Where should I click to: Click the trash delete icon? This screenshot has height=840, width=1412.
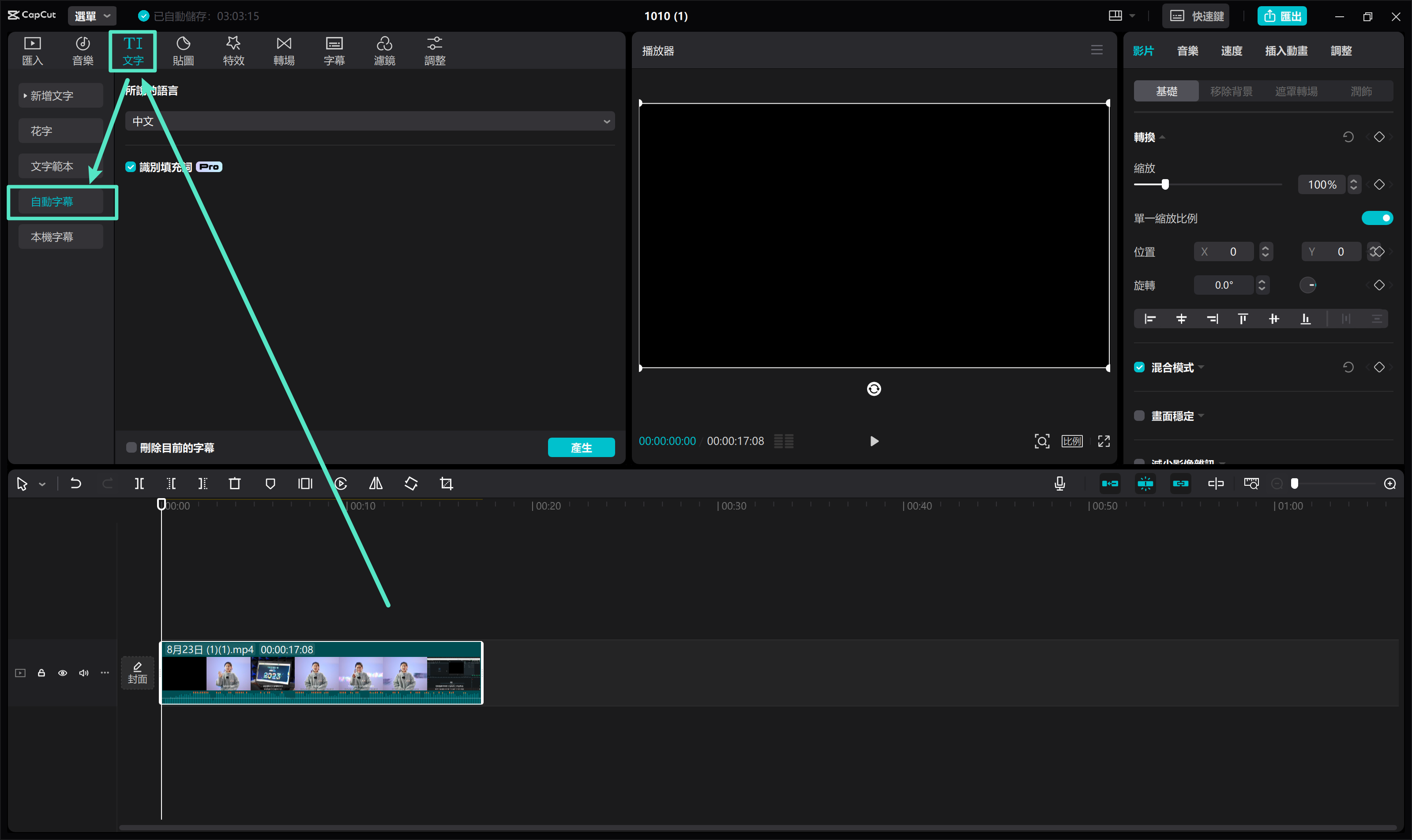[x=234, y=484]
